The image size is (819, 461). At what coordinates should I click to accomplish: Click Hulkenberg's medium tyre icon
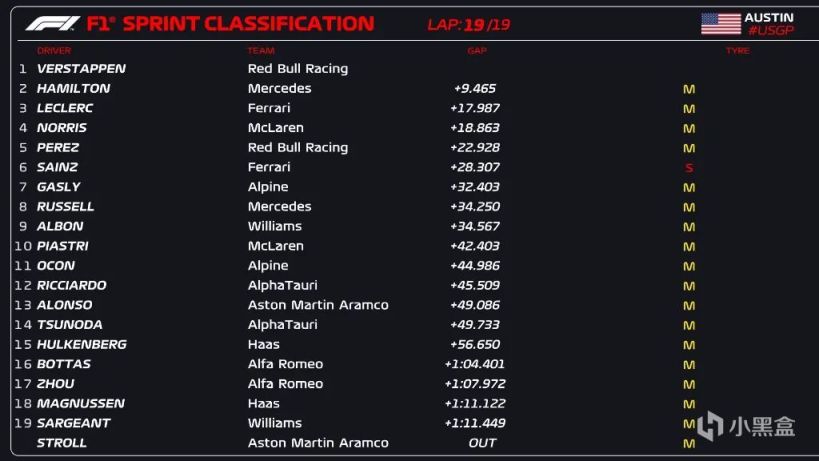tap(689, 345)
